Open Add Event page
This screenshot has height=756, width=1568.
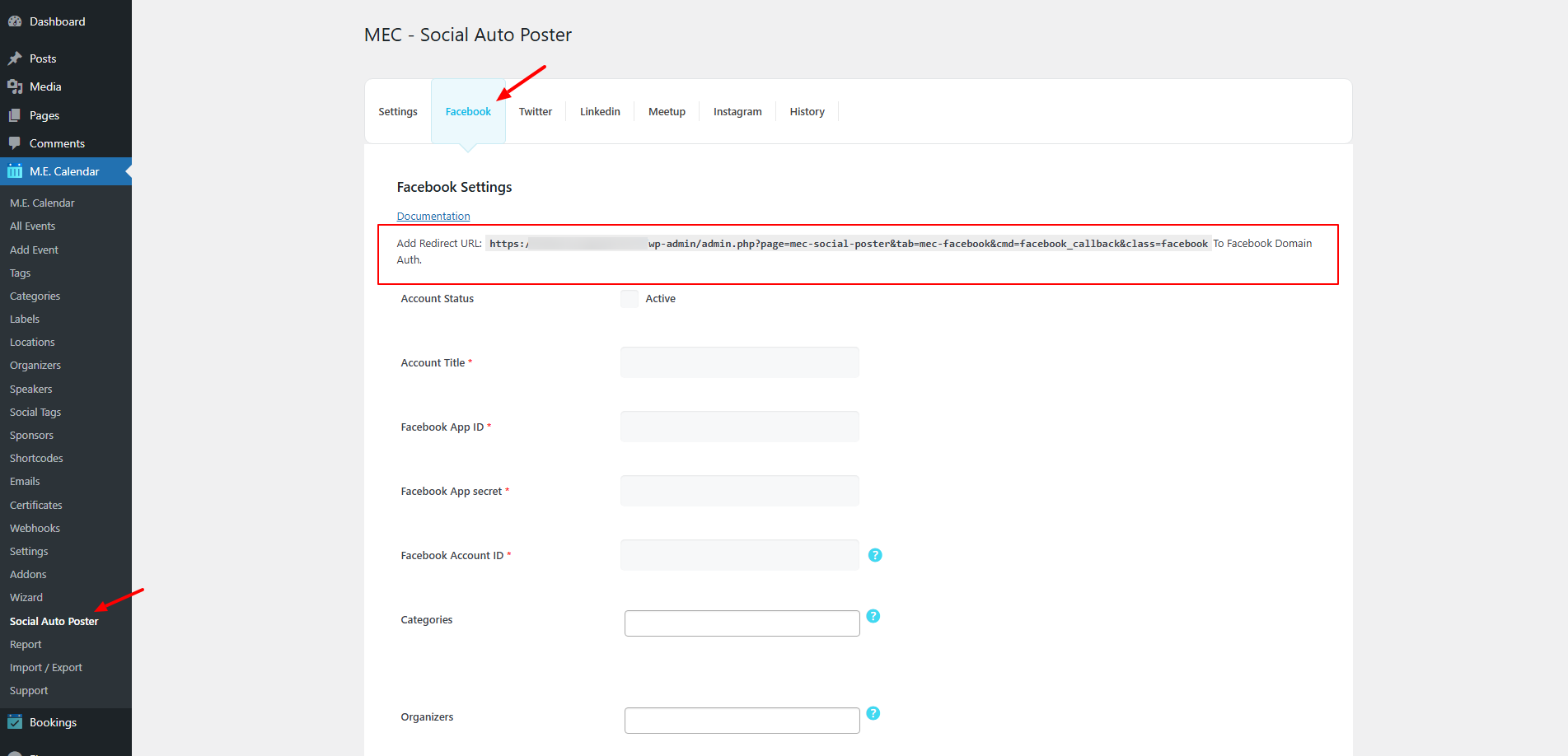tap(34, 250)
